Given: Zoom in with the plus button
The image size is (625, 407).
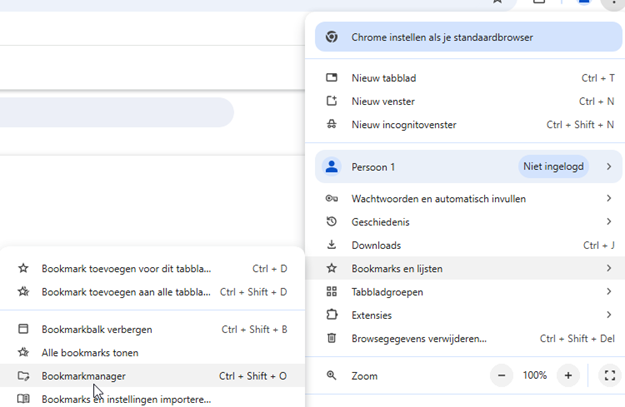Looking at the screenshot, I should [568, 375].
